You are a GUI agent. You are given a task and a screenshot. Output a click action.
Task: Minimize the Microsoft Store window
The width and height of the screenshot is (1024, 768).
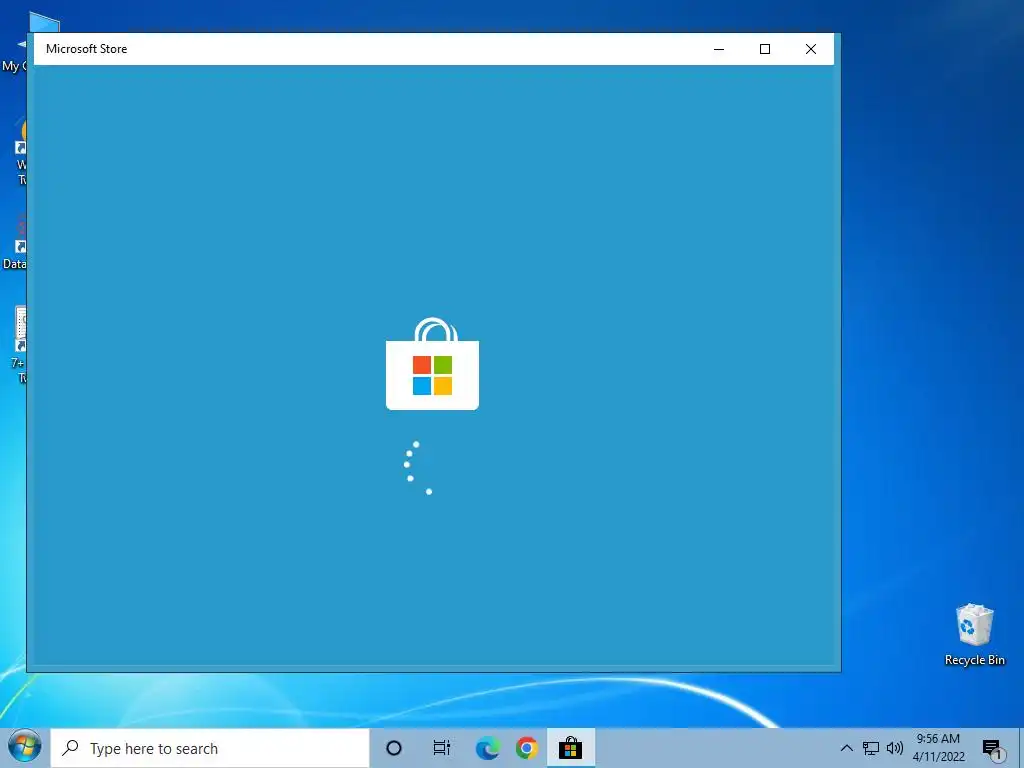719,49
